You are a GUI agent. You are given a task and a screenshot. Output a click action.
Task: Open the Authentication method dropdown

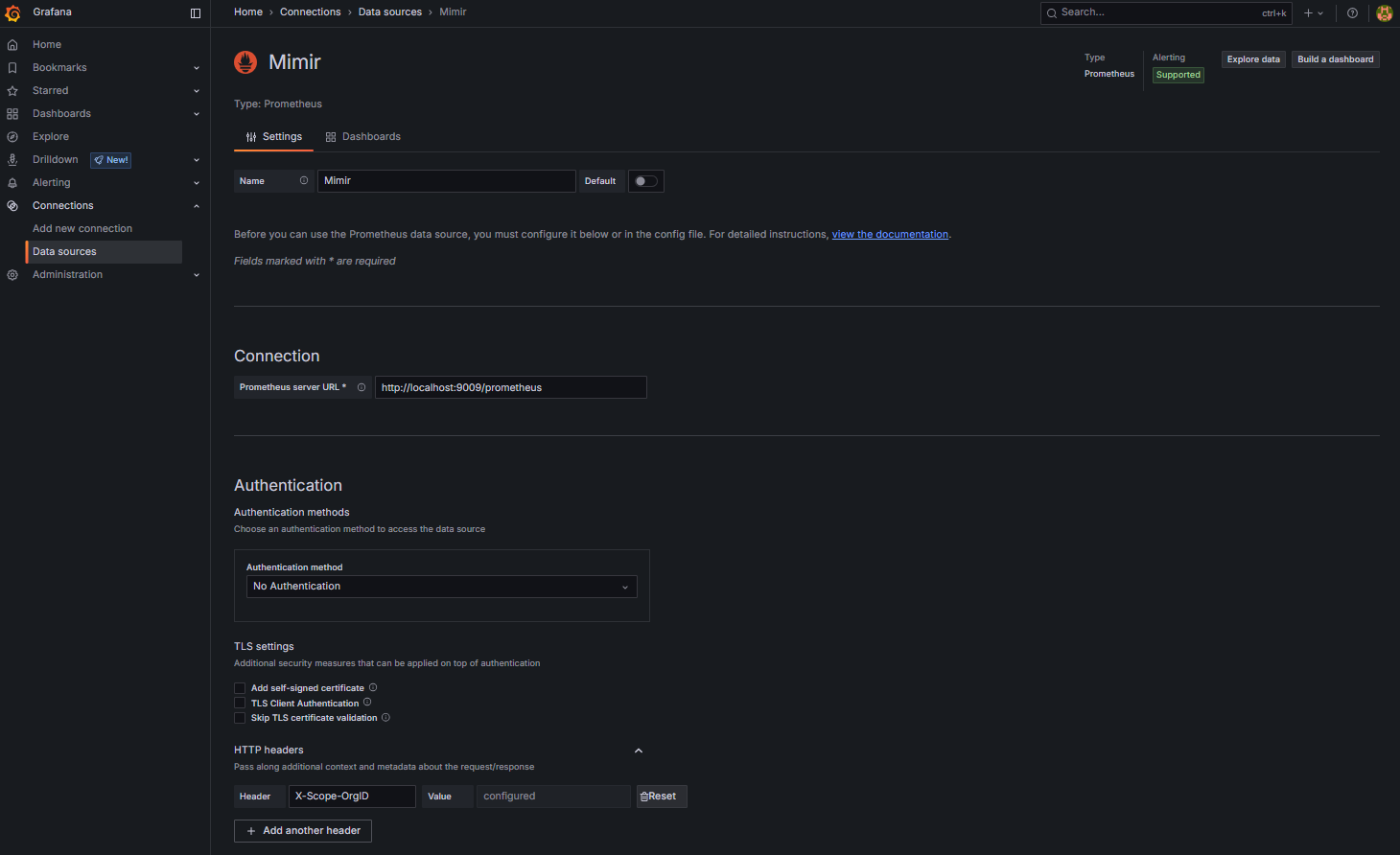coord(441,586)
